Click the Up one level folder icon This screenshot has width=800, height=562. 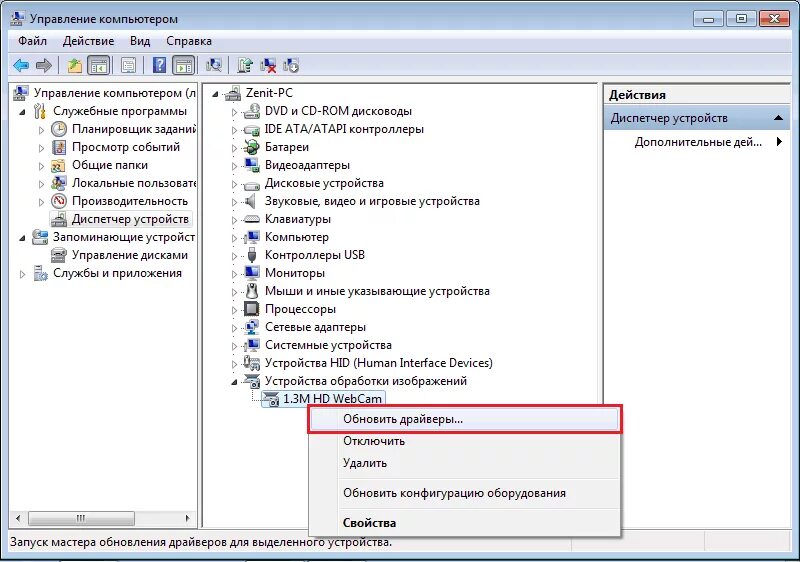74,65
